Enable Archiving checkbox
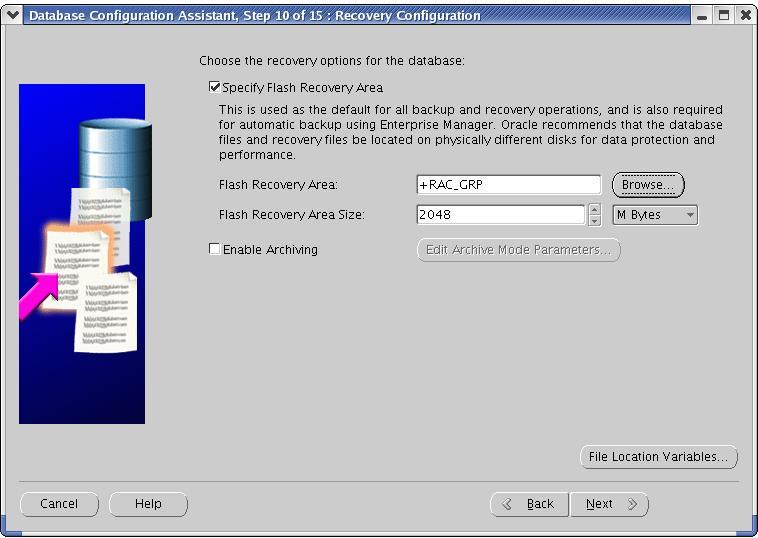Viewport: 758px width, 538px height. coord(215,249)
